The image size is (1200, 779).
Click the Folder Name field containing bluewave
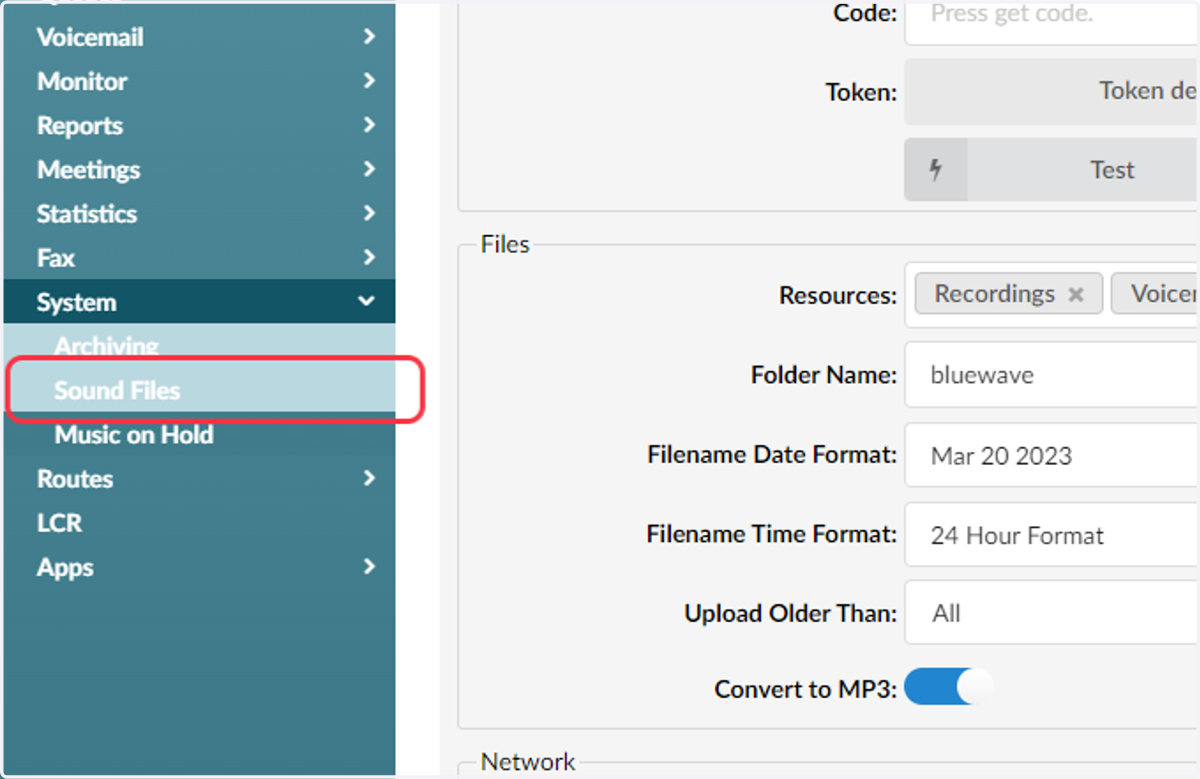click(1052, 375)
